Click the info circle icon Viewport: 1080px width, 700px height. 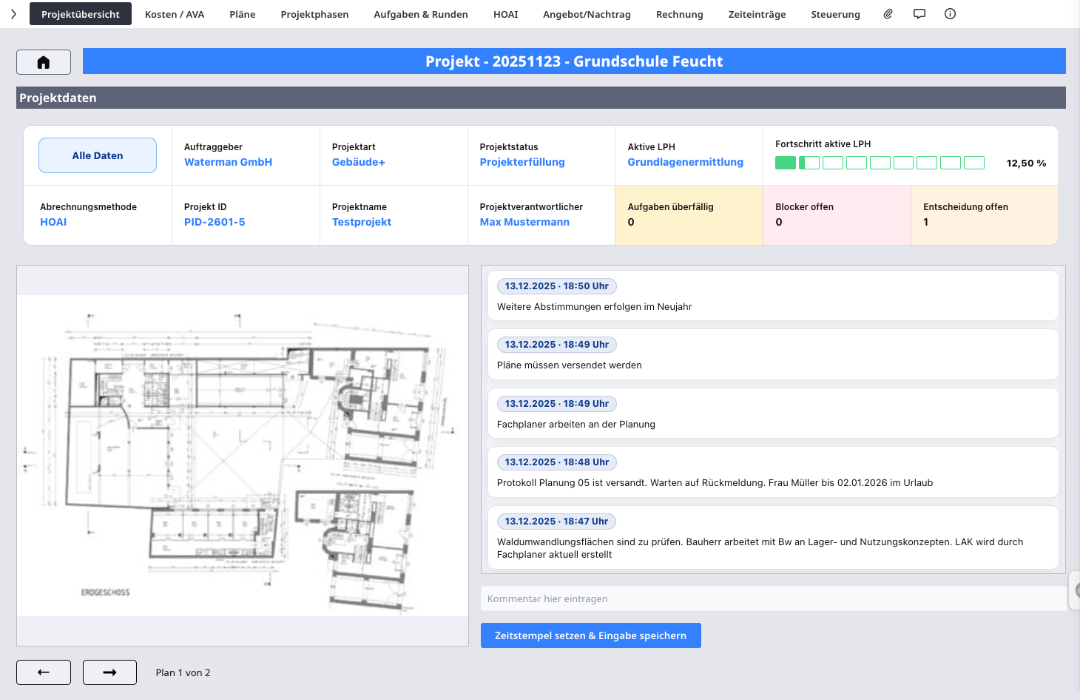click(x=950, y=14)
